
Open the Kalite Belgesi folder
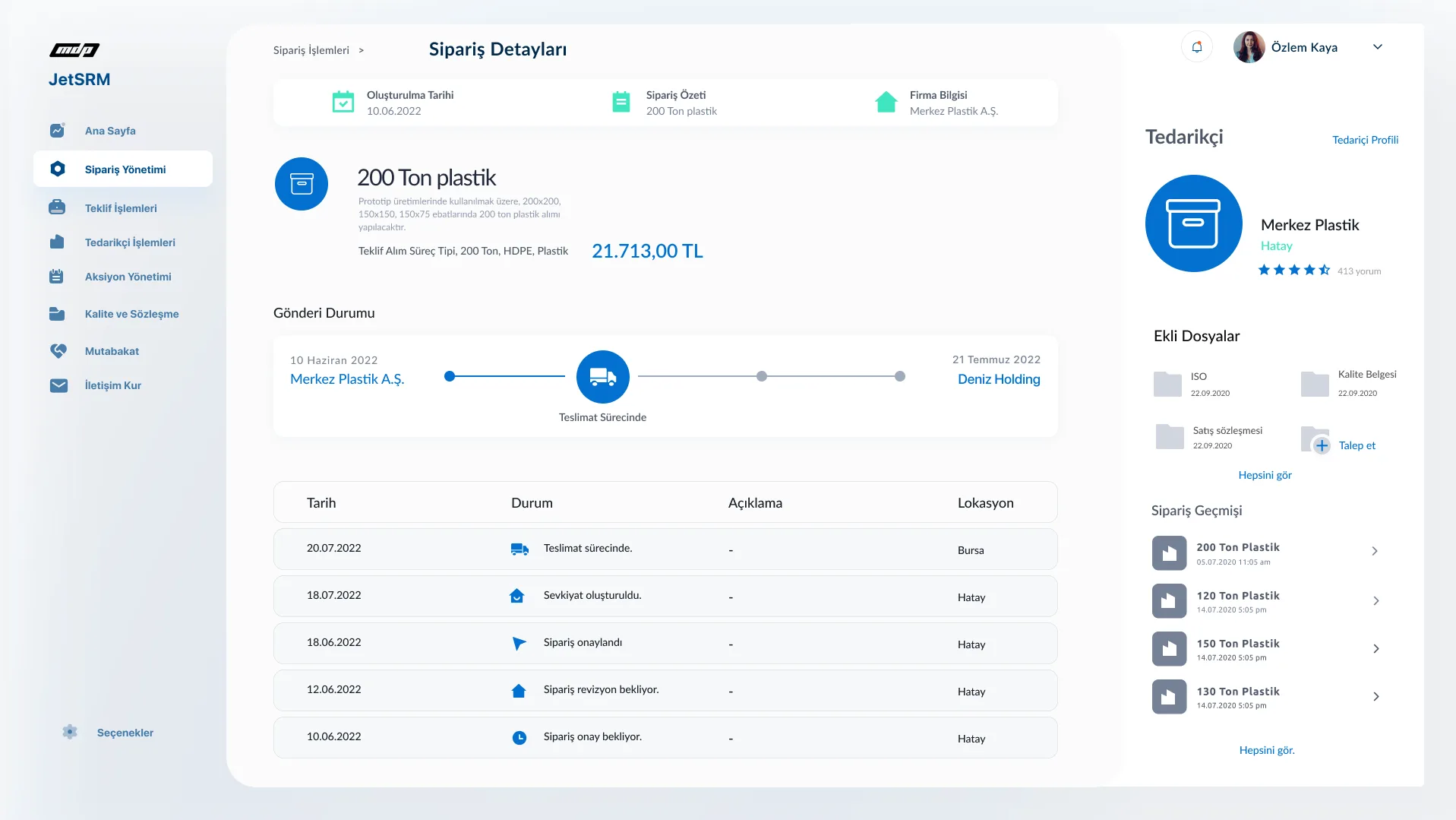coord(1314,384)
